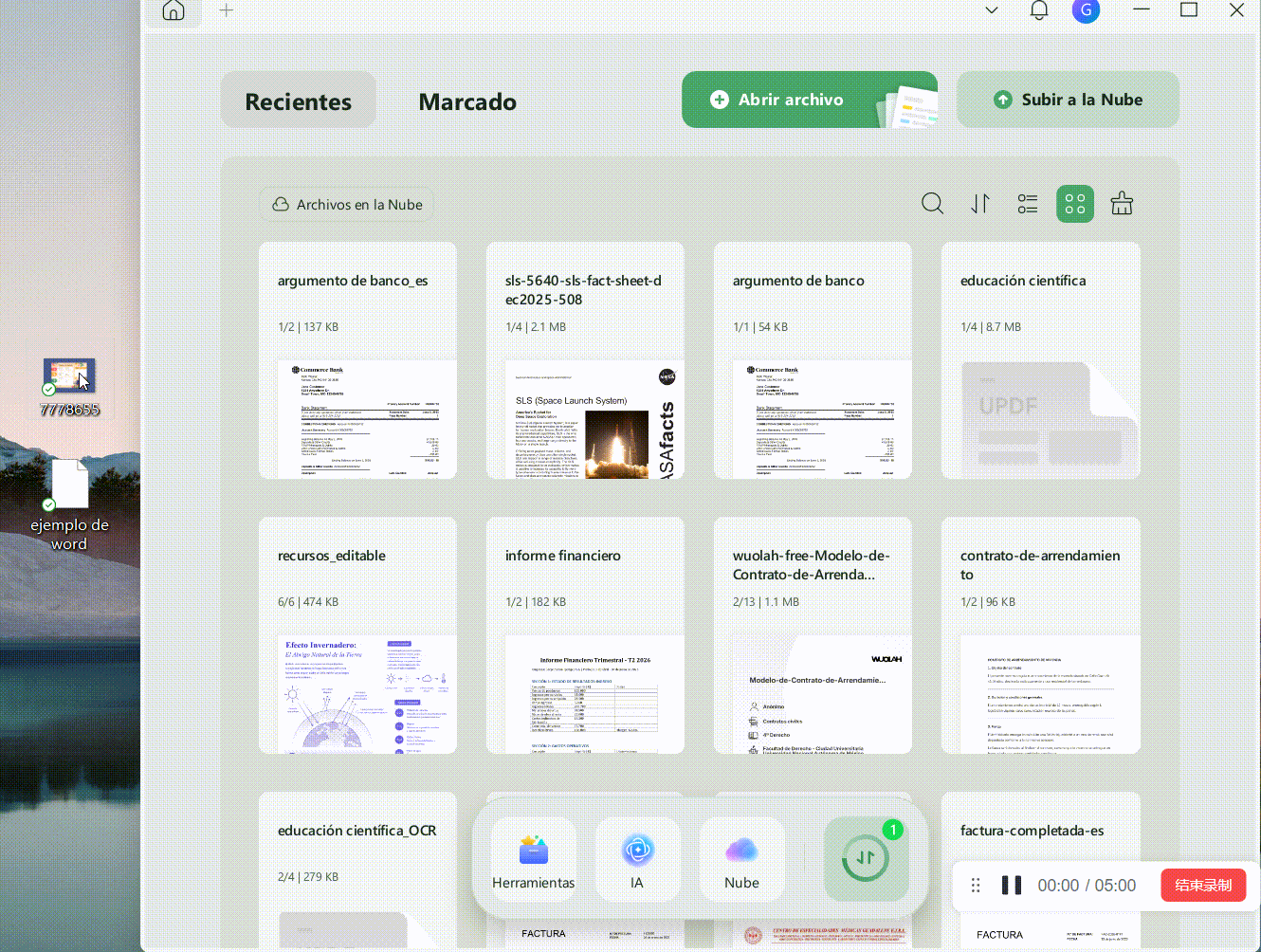Switch to the Recientes tab

pyautogui.click(x=299, y=101)
